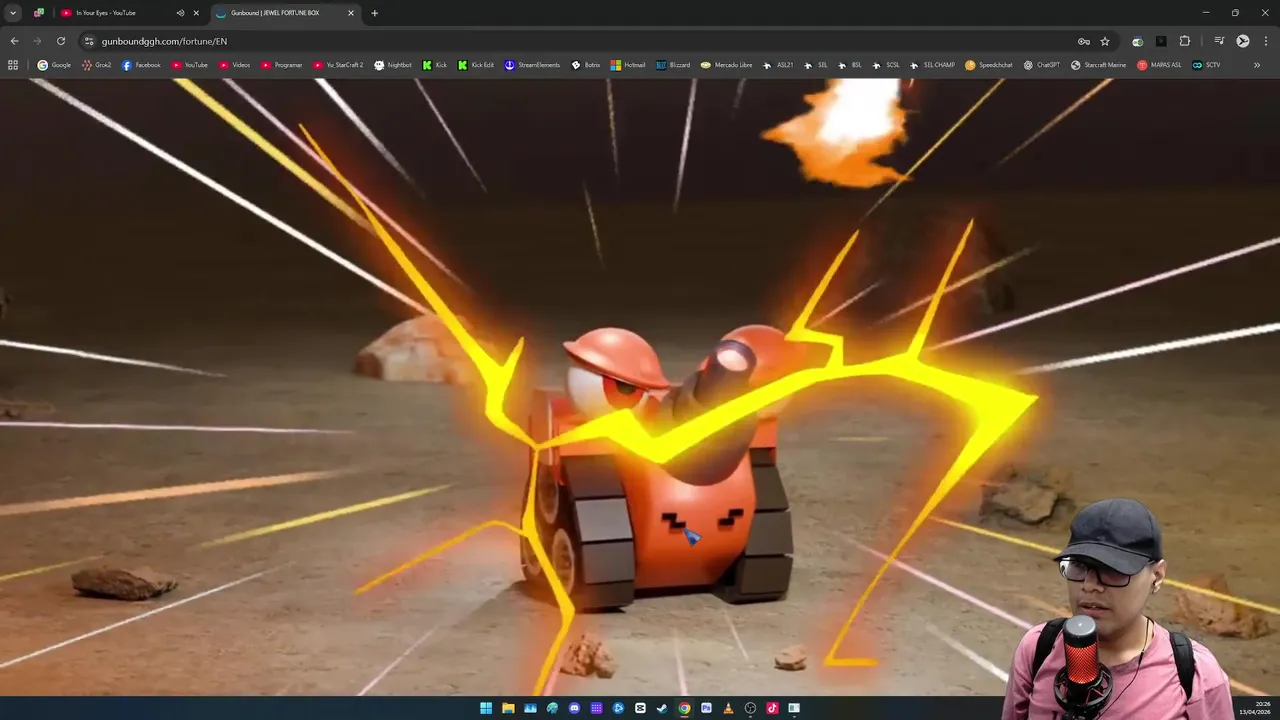Image resolution: width=1280 pixels, height=720 pixels.
Task: Open the saved passwords key icon
Action: coord(1083,41)
